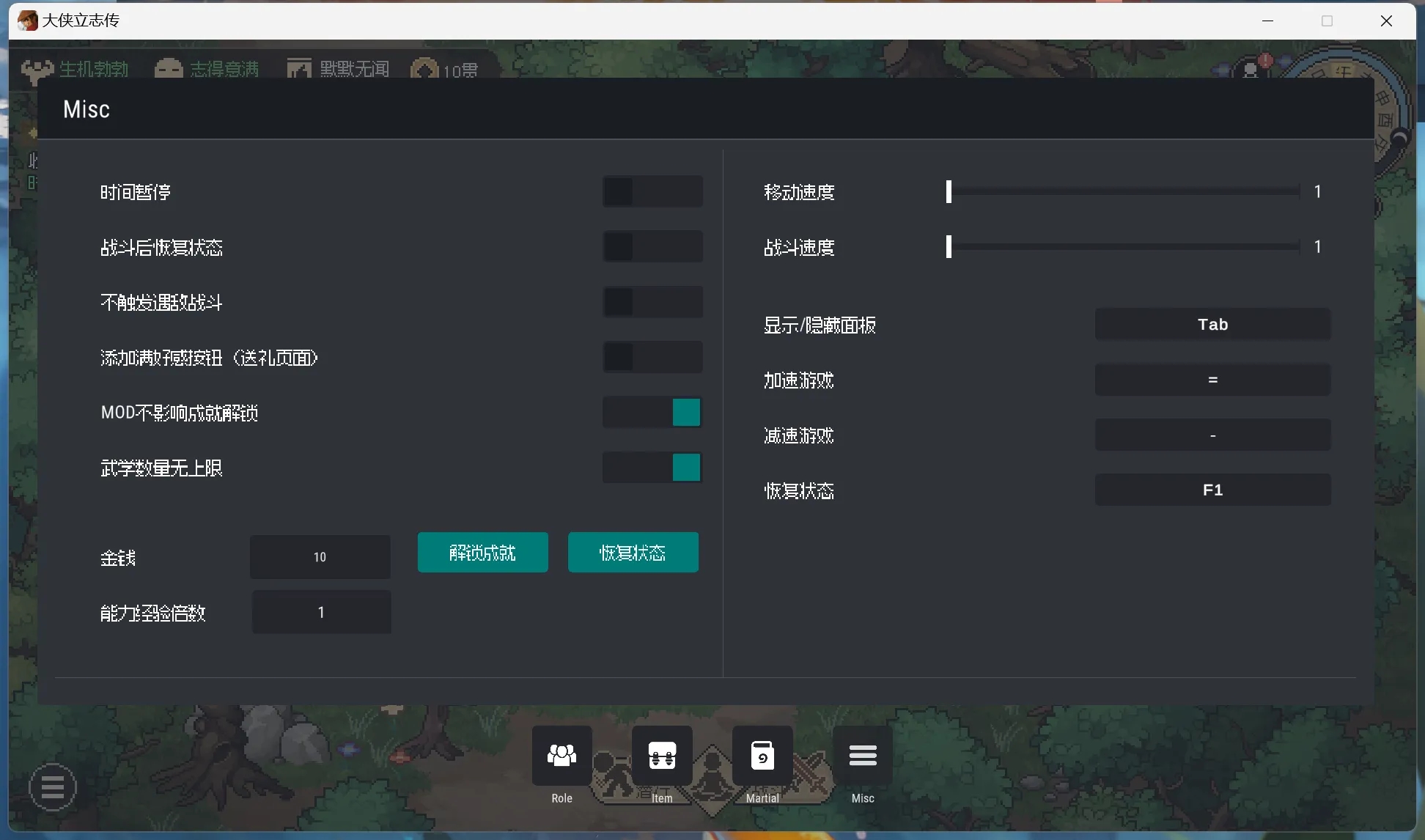Image resolution: width=1425 pixels, height=840 pixels.
Task: Click the 志得意满 mood status icon
Action: tap(169, 70)
